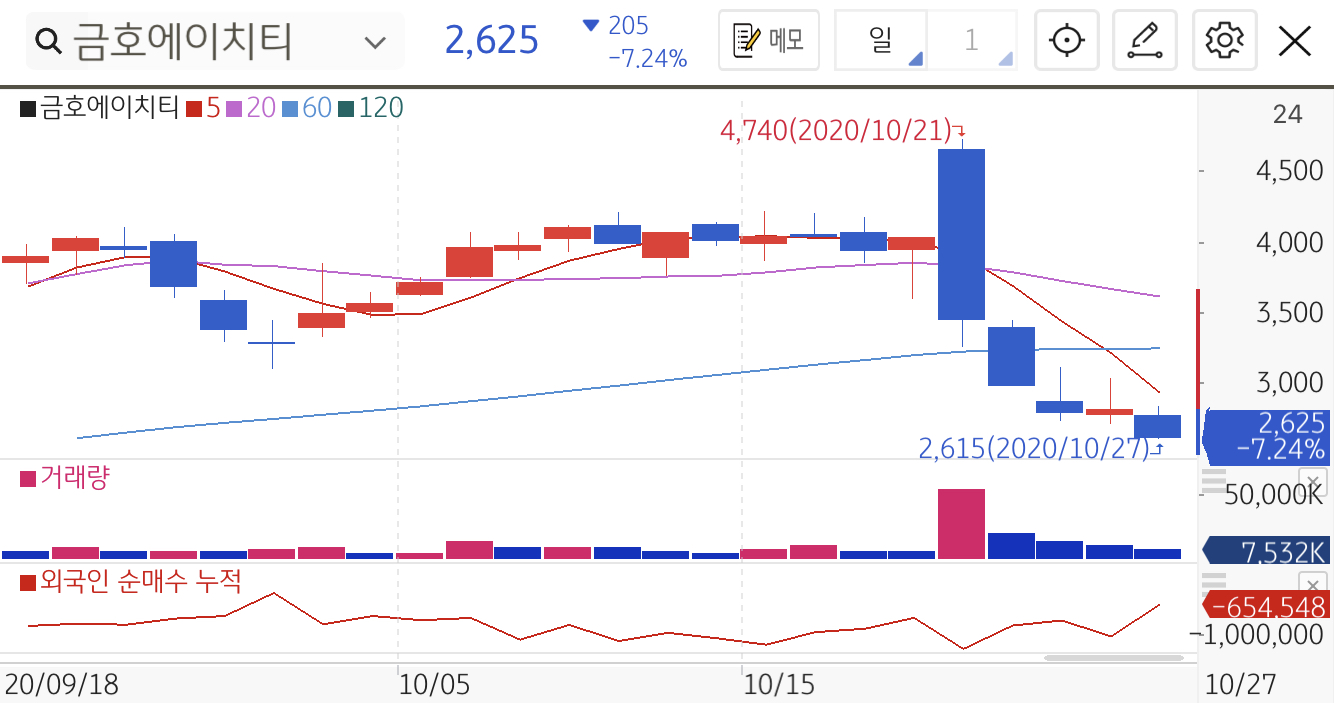Close the 거래량 volume panel
1334x703 pixels.
[x=1312, y=480]
